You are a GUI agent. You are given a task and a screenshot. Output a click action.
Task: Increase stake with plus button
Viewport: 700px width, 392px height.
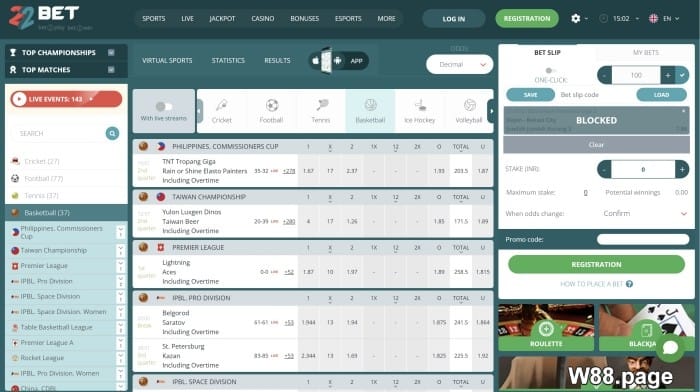point(682,169)
